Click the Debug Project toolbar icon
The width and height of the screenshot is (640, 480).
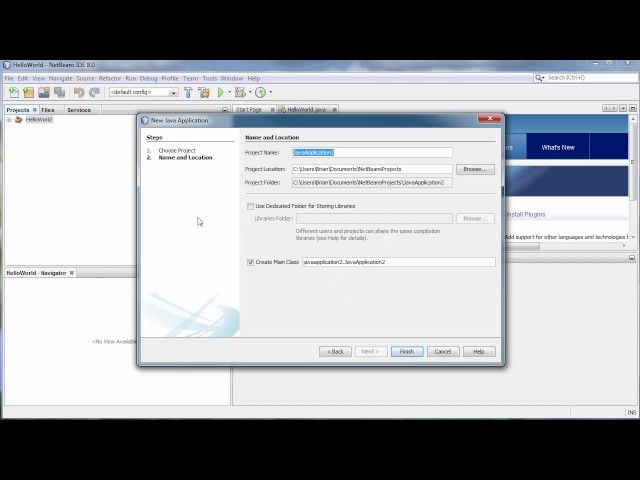tap(240, 92)
